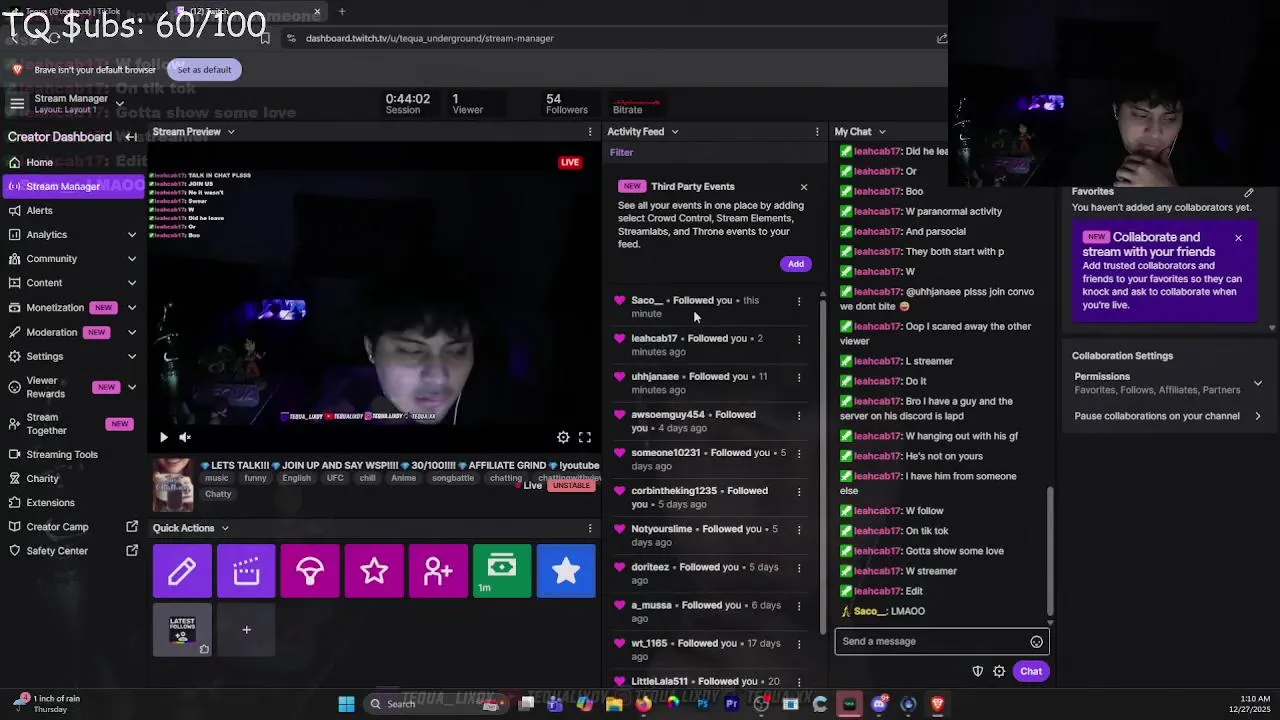Open Stream Preview settings gear

point(563,437)
